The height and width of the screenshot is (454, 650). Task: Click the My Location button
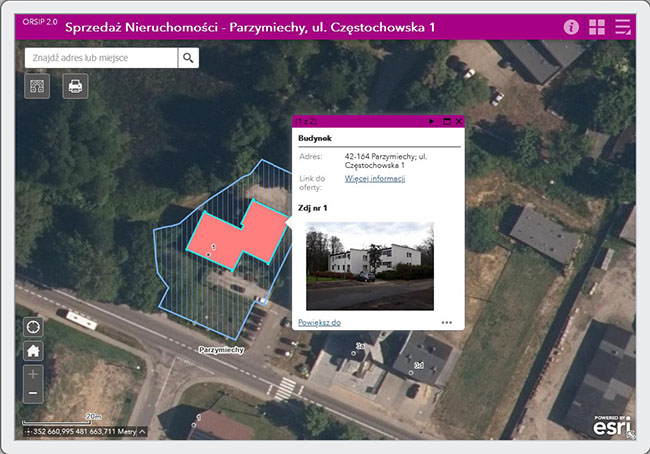33,327
